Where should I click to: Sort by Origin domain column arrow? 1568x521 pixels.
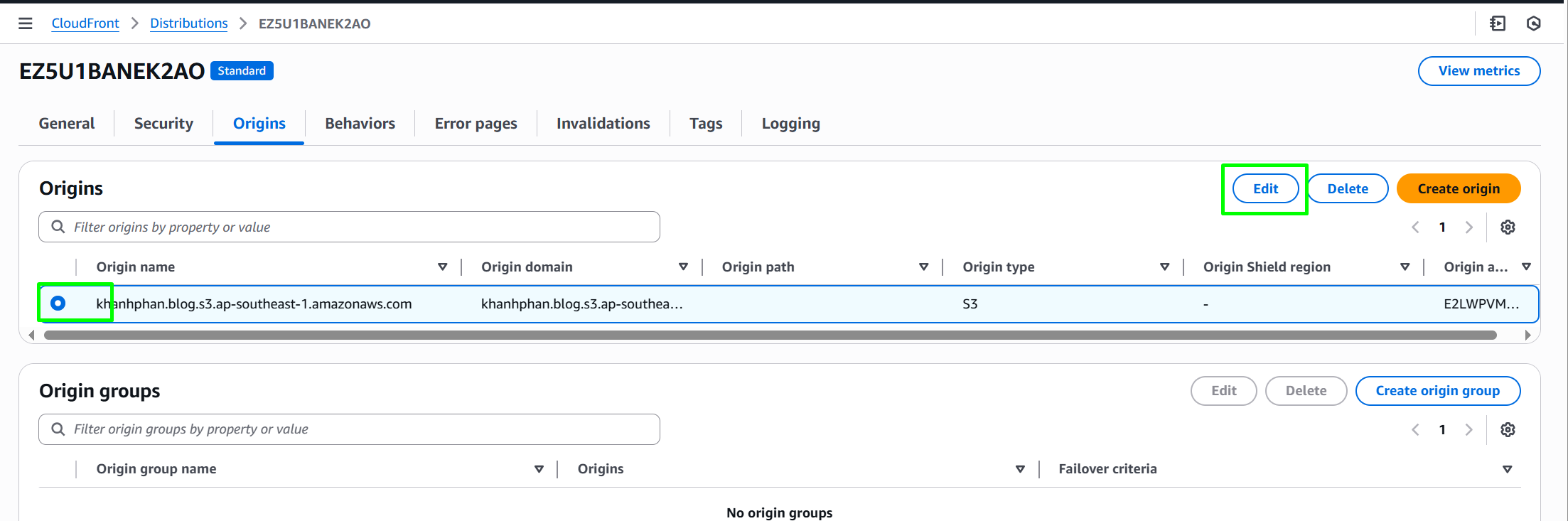tap(683, 267)
